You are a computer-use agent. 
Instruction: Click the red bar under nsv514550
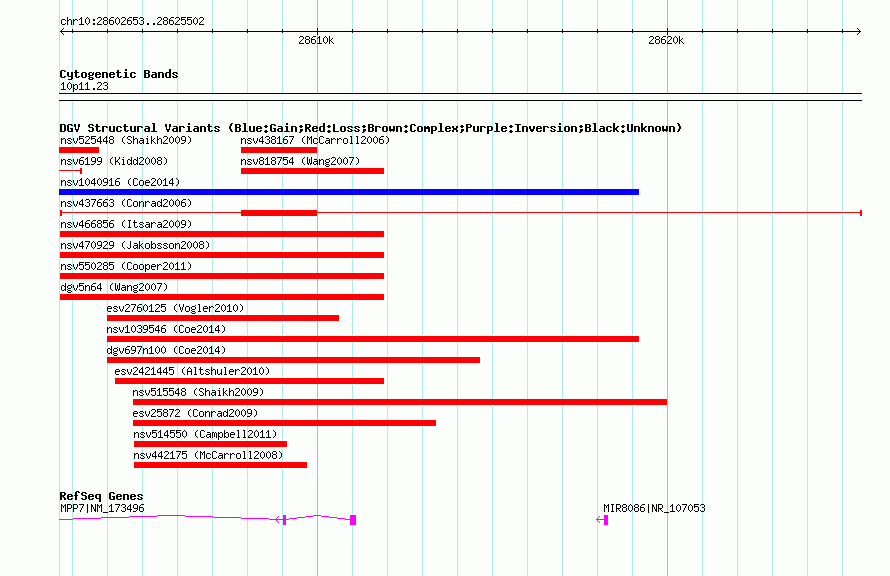click(211, 444)
